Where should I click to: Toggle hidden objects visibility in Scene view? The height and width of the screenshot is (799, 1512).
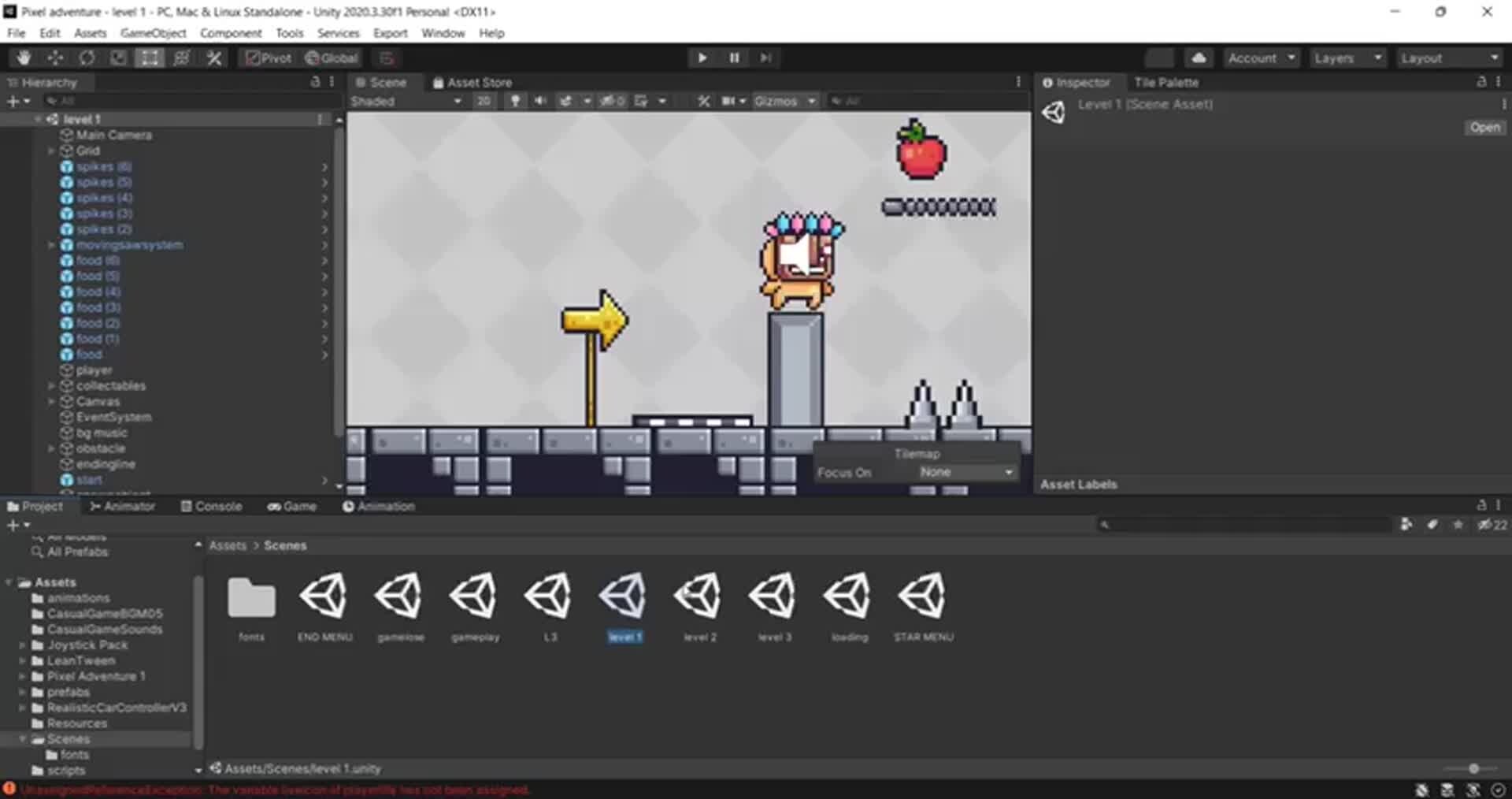pos(612,101)
